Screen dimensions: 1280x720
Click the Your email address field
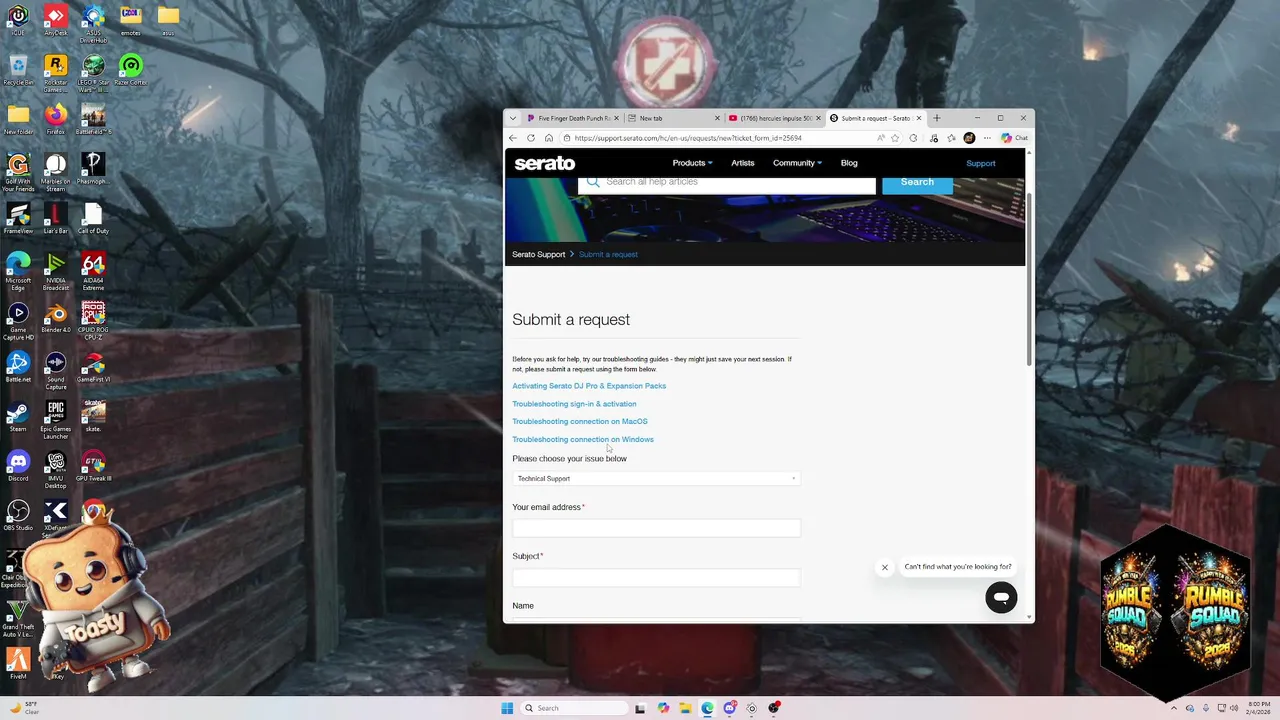(656, 528)
